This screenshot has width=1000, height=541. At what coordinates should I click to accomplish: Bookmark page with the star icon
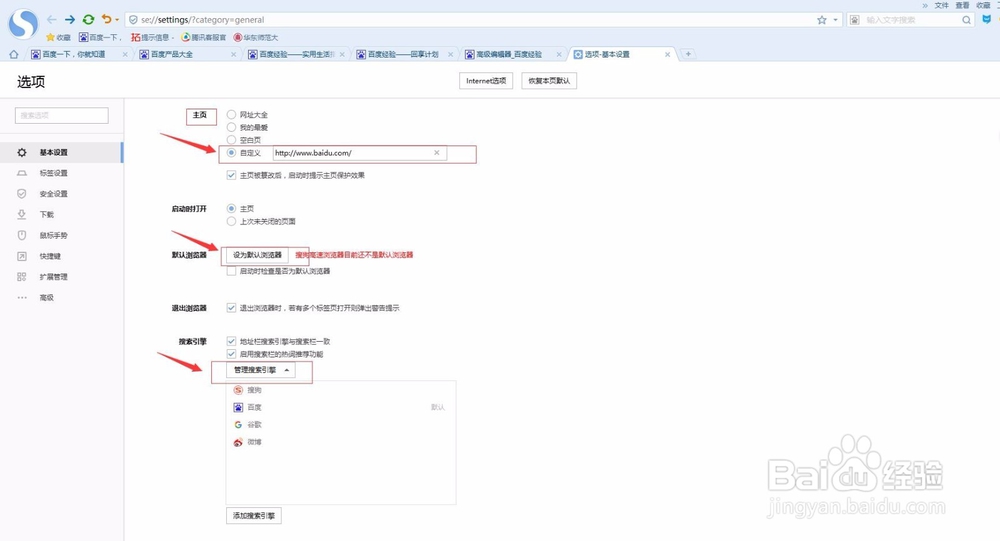822,20
